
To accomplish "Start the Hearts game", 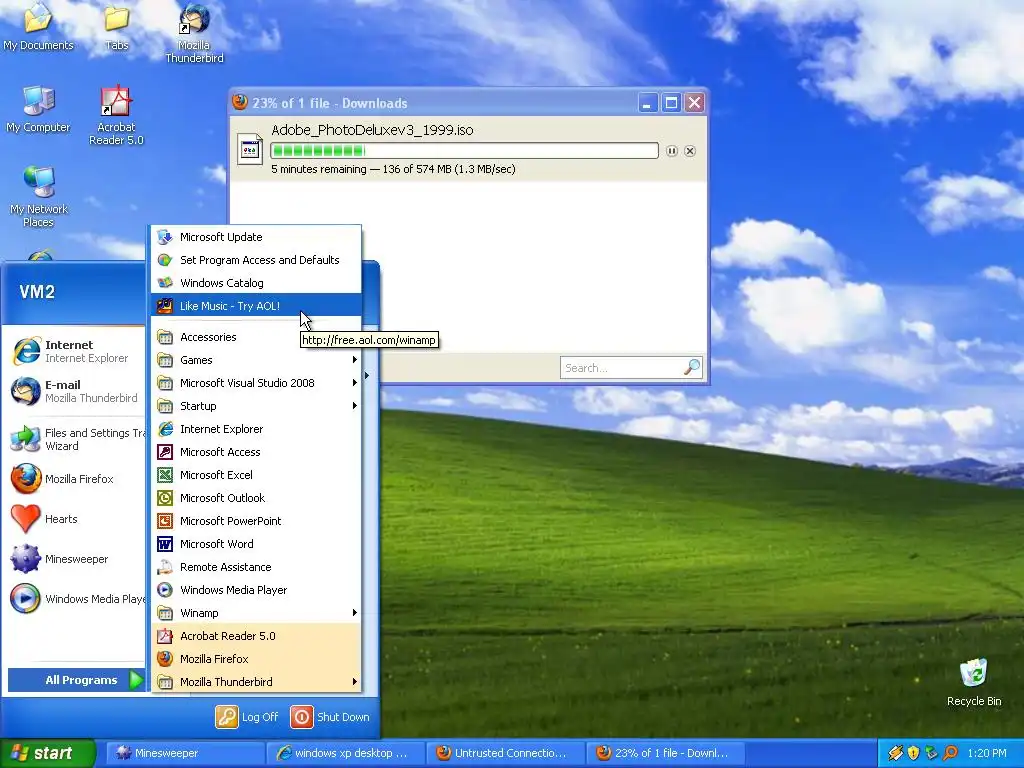I will [x=75, y=519].
